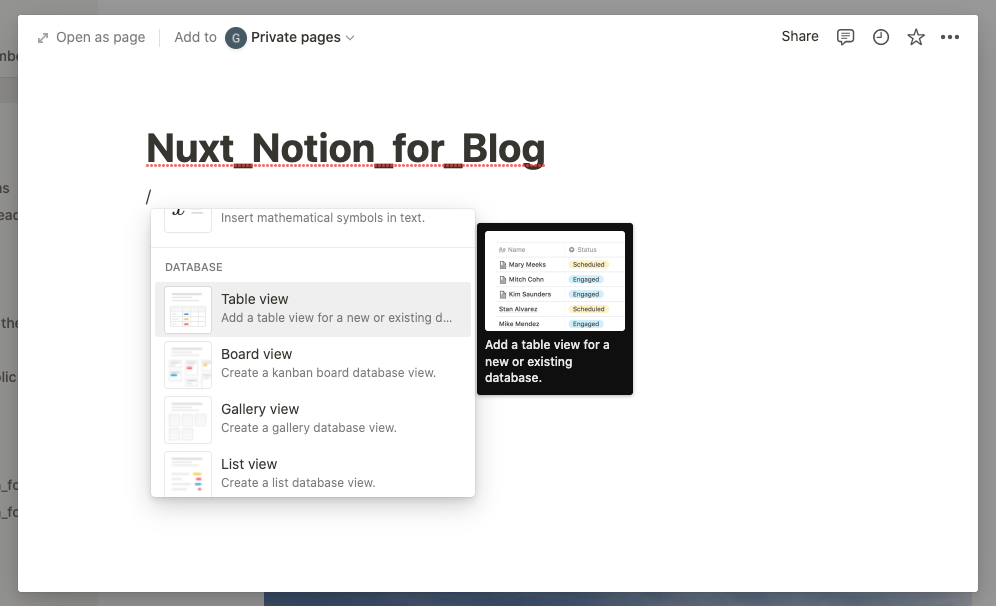Click 'Create a list database view.' description
The height and width of the screenshot is (606, 996).
pos(298,483)
